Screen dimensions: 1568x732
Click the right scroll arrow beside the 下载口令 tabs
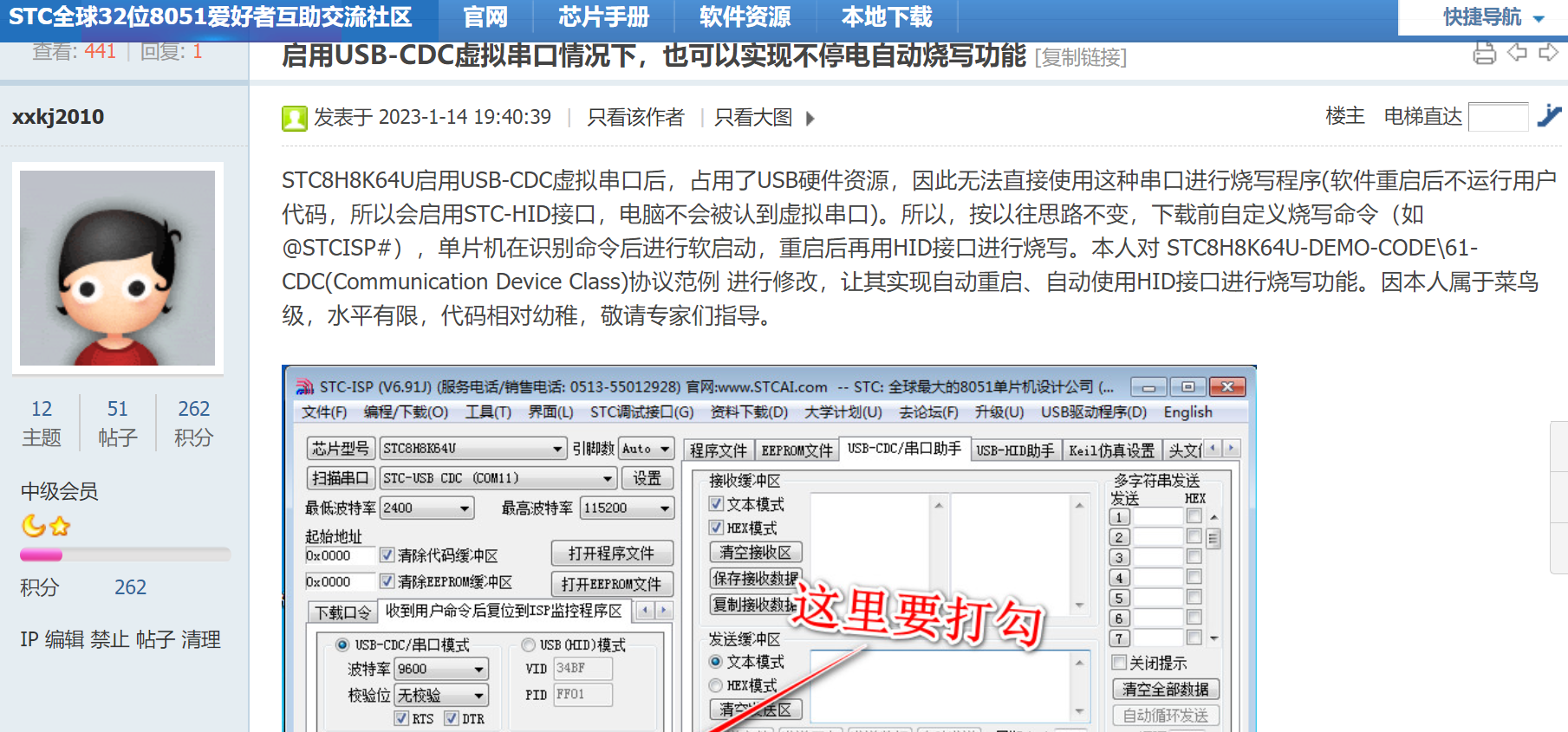coord(664,611)
